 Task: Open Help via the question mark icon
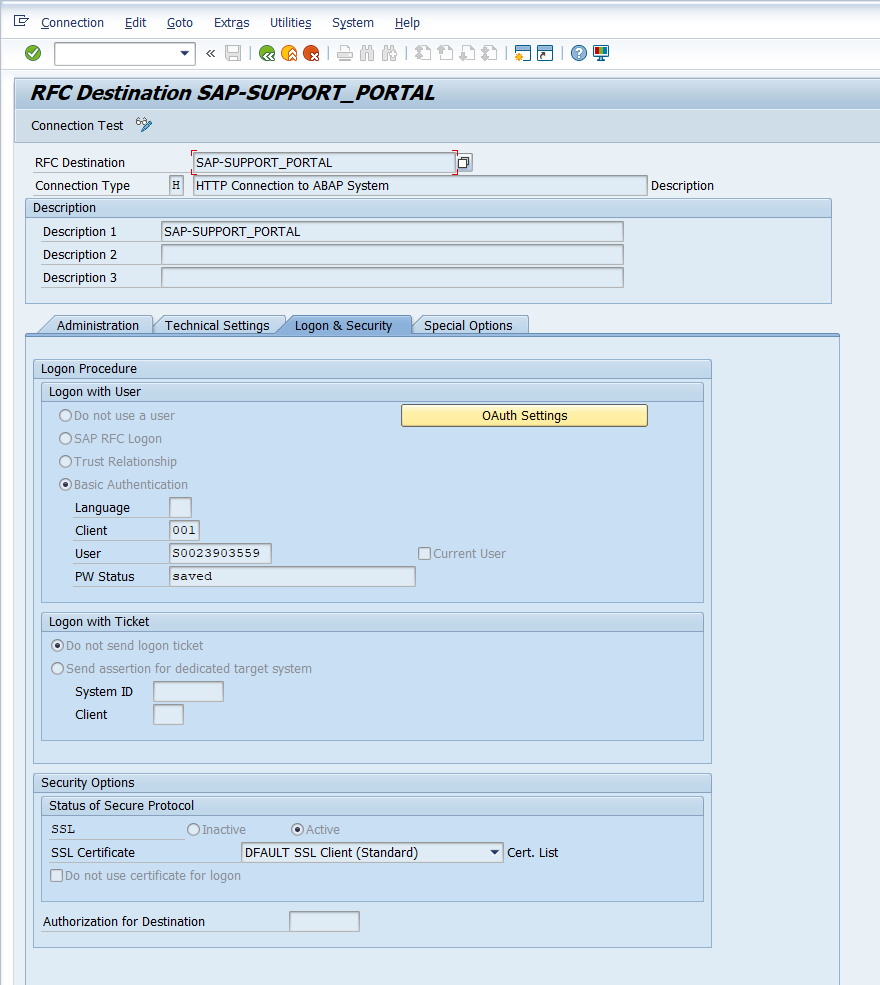pos(578,53)
